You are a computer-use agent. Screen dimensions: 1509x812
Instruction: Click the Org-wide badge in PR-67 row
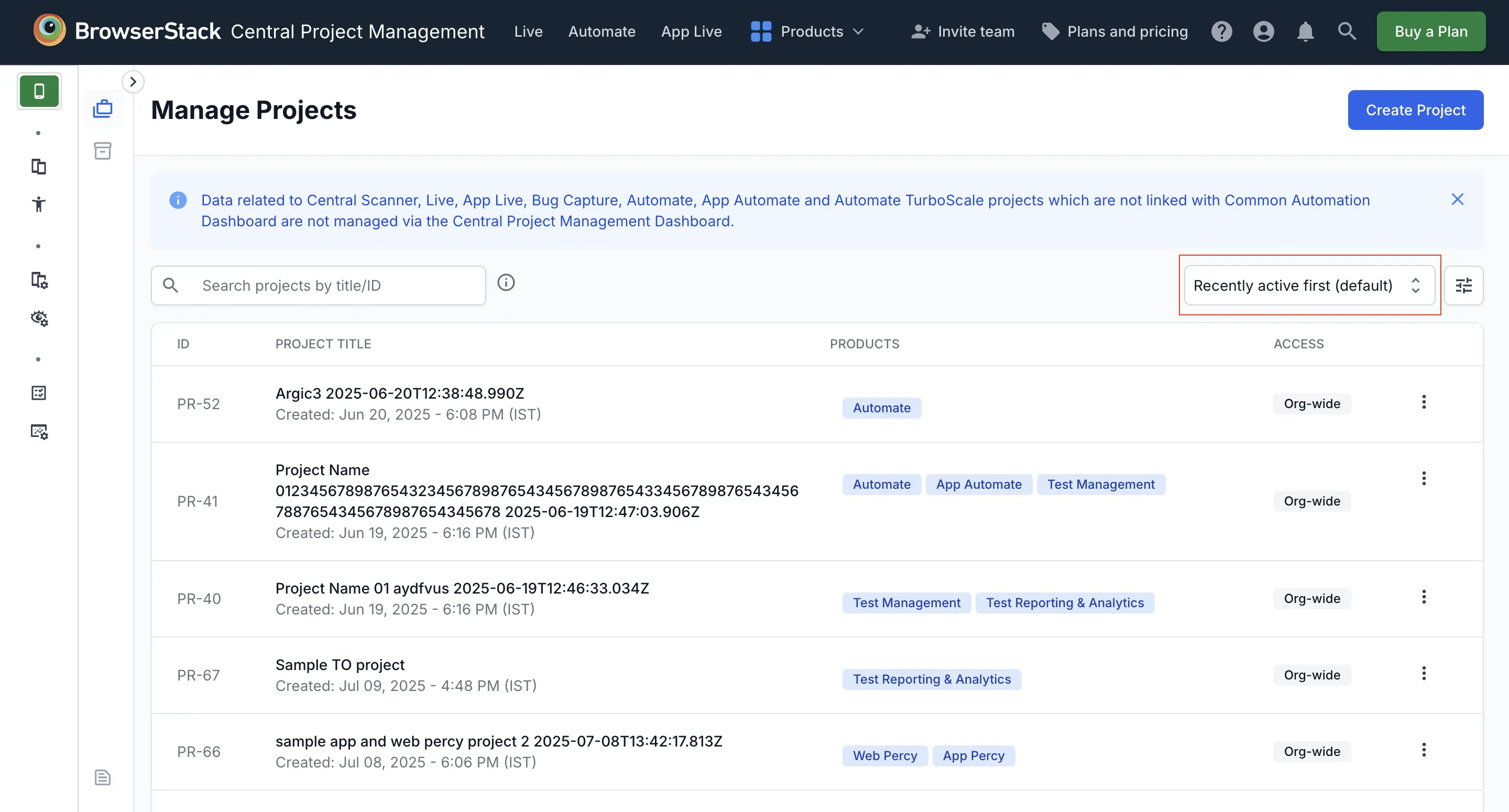[1311, 675]
